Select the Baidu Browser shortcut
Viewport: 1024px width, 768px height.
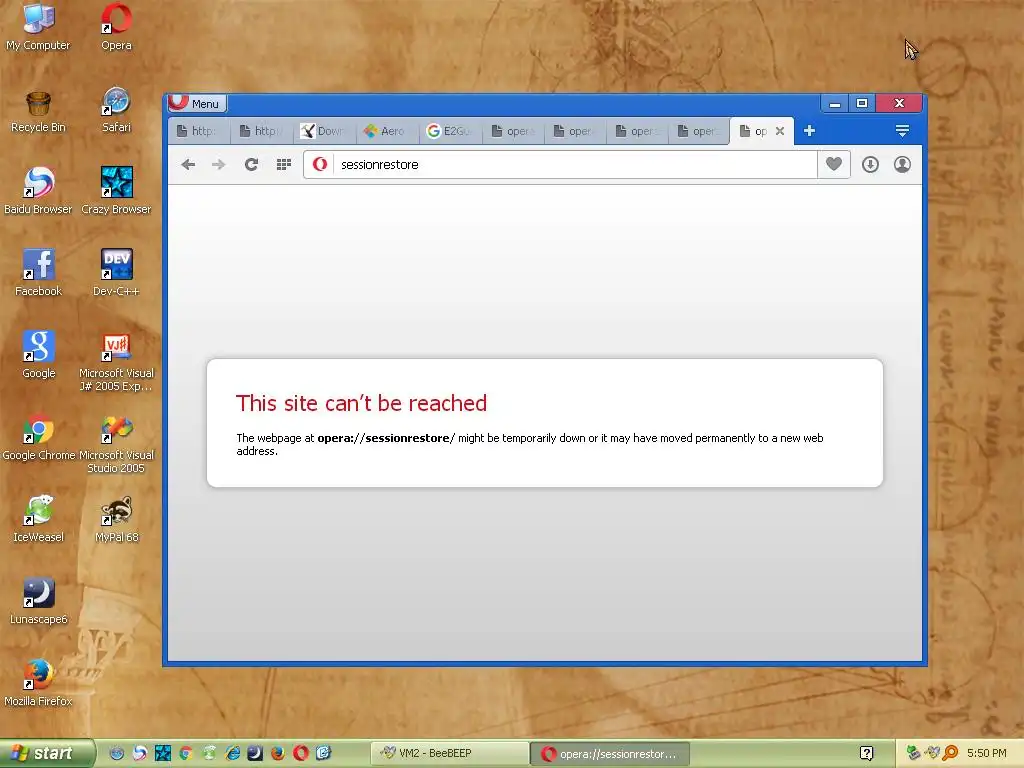pos(38,192)
